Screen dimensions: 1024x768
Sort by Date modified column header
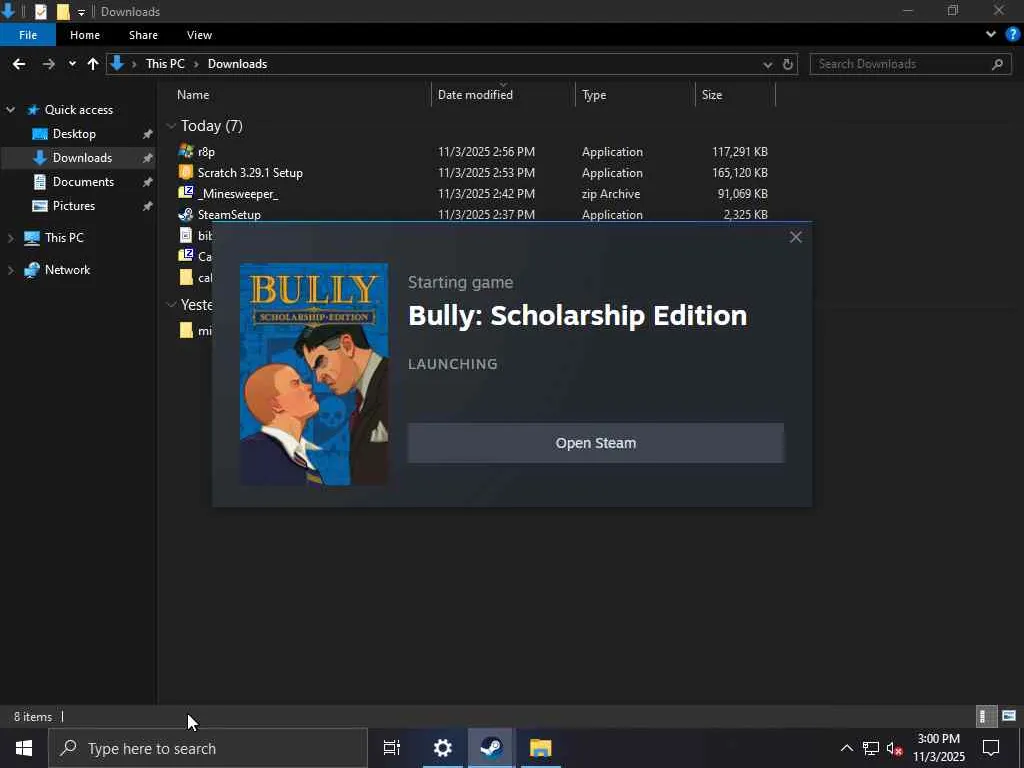click(475, 95)
